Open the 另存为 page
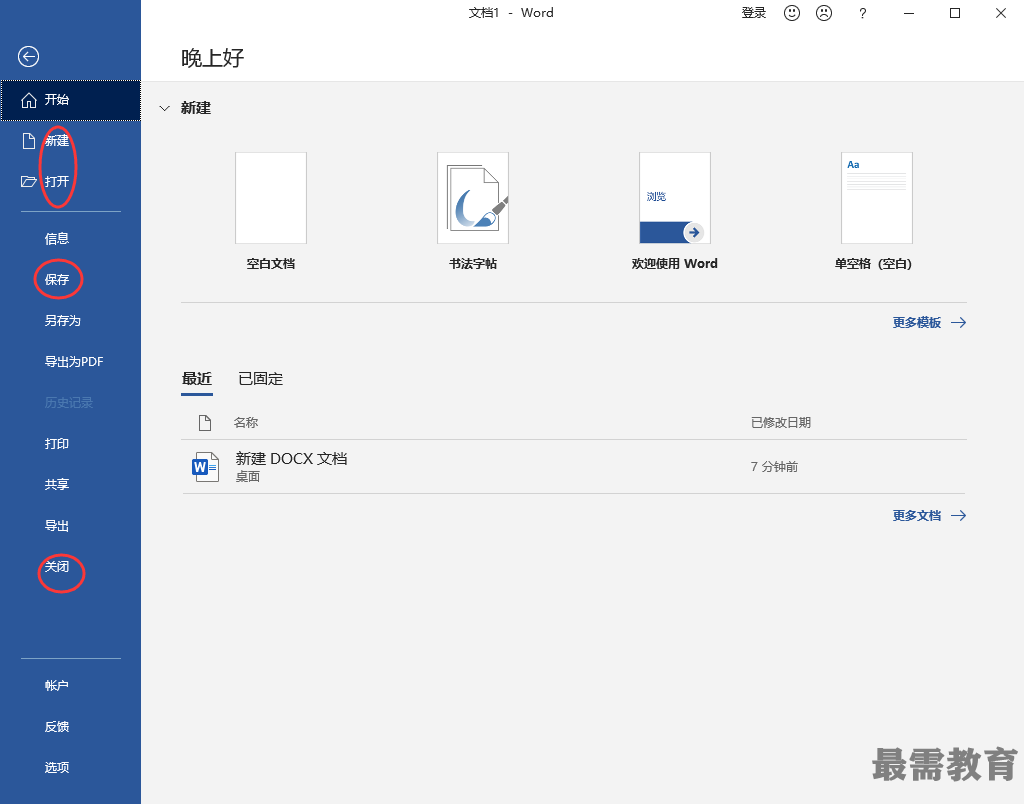The height and width of the screenshot is (804, 1024). (x=63, y=321)
